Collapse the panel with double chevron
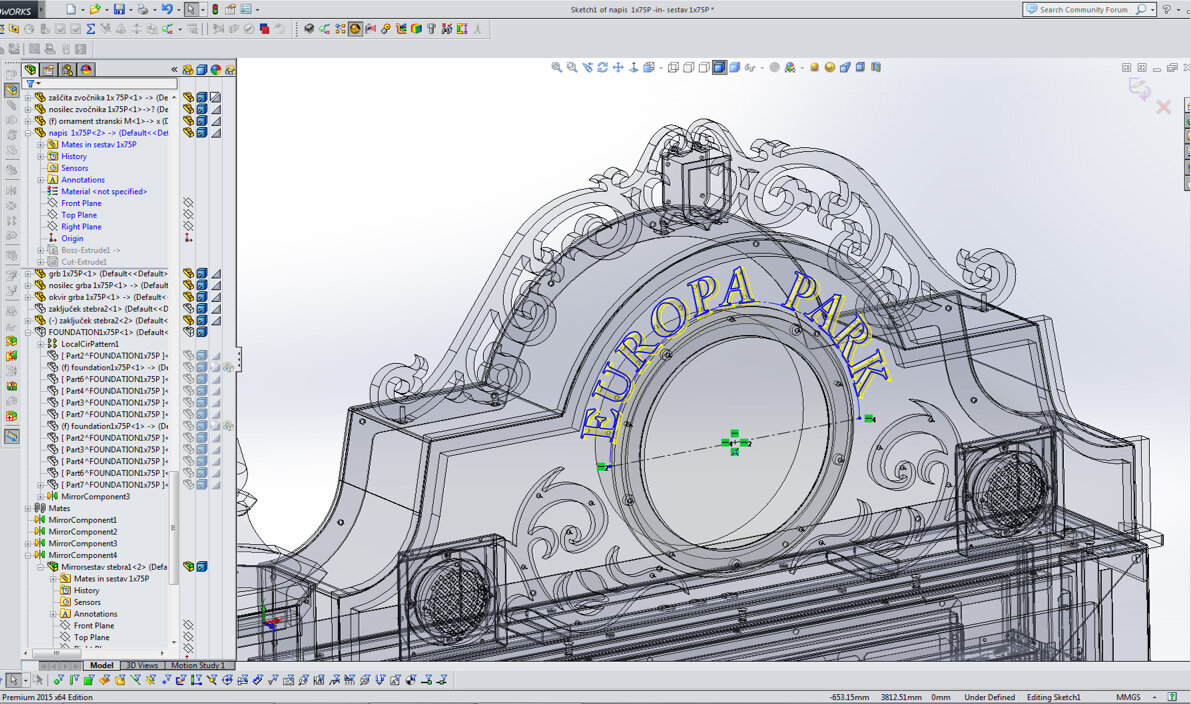1191x704 pixels. (x=175, y=69)
